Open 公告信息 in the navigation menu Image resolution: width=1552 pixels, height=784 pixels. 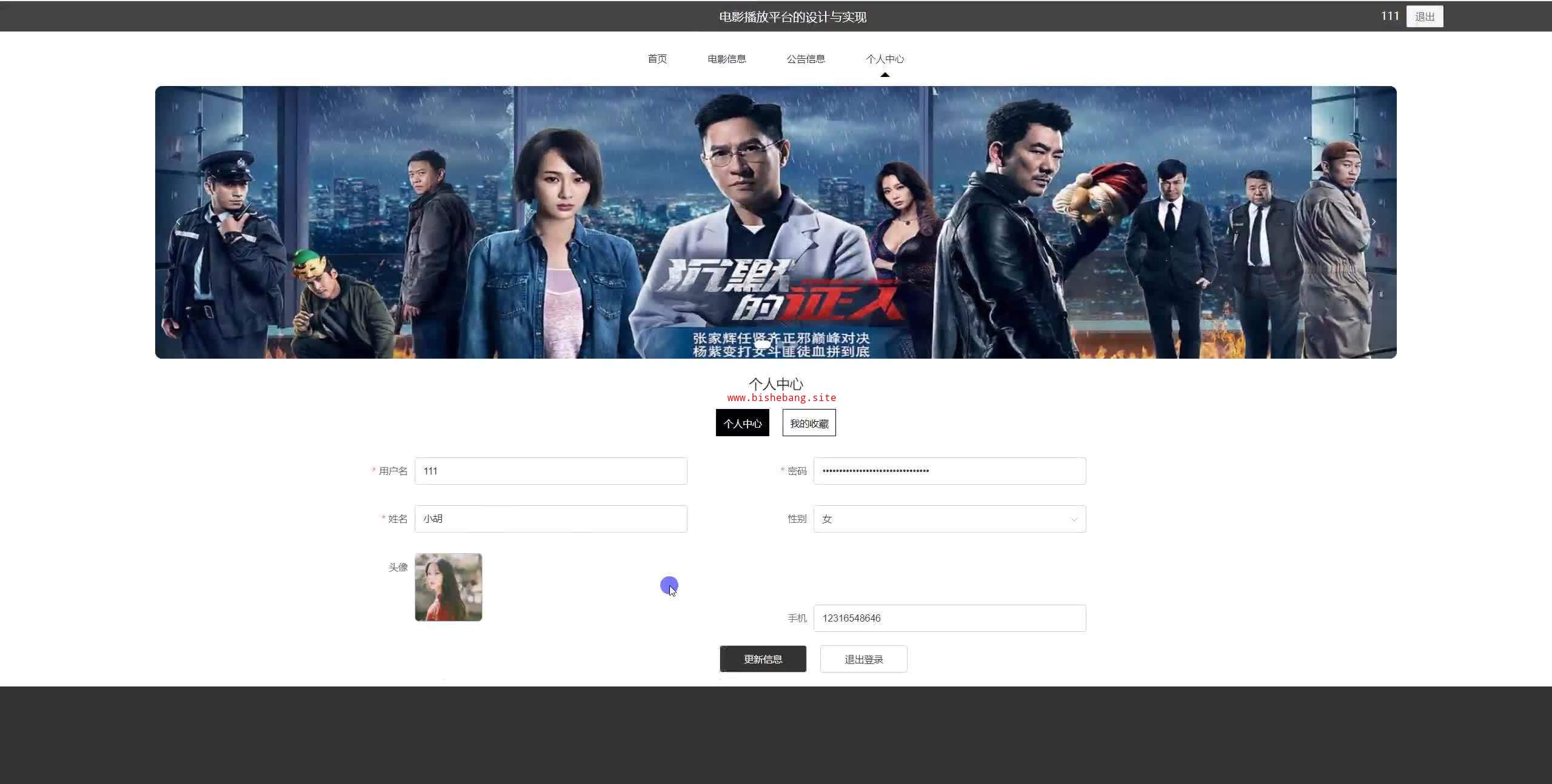[805, 59]
